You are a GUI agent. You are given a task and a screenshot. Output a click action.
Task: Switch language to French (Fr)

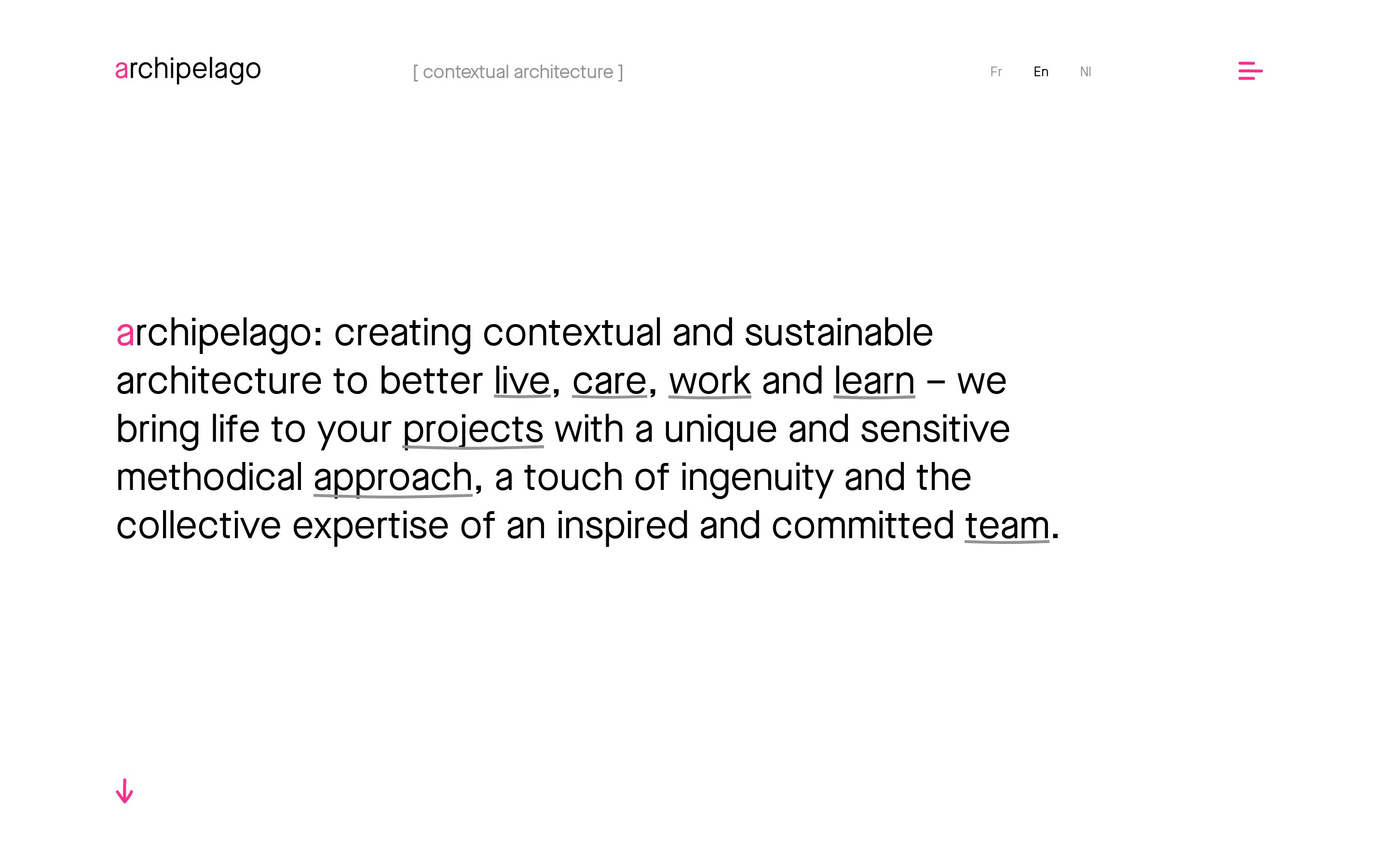coord(996,72)
